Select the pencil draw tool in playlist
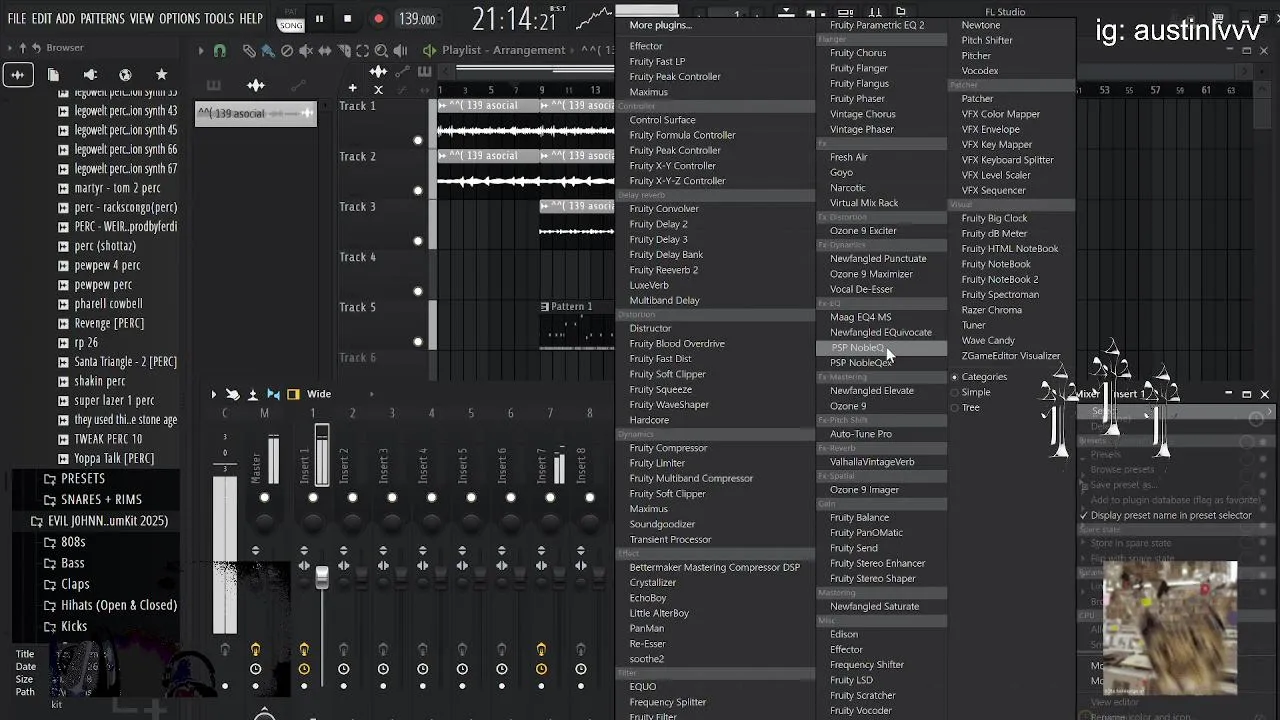This screenshot has width=1280, height=720. pos(249,51)
